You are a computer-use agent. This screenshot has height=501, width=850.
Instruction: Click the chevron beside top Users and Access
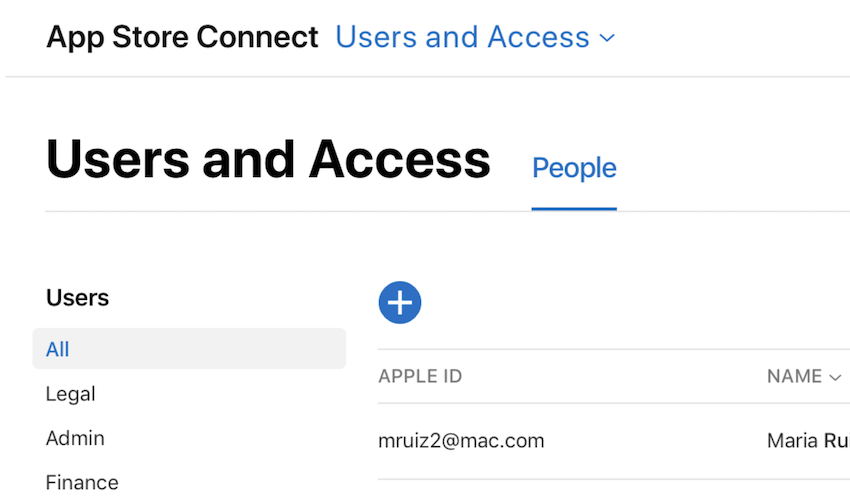[607, 39]
